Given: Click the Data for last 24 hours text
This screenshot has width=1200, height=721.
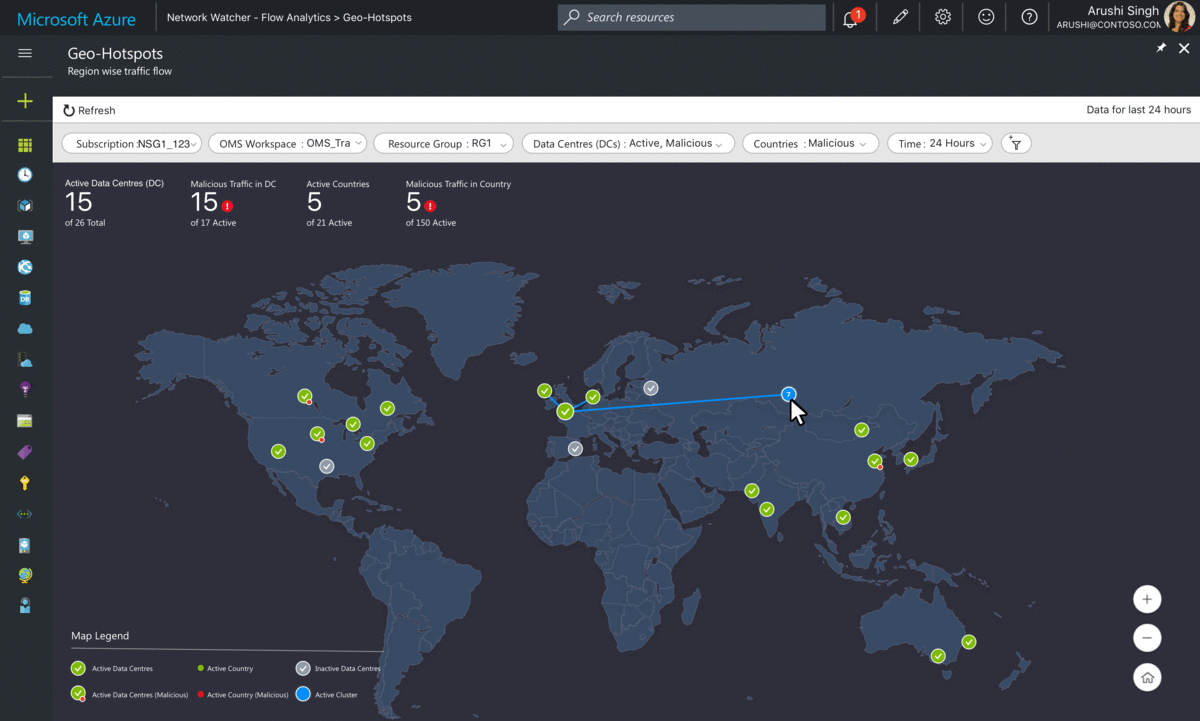Looking at the screenshot, I should pos(1139,110).
